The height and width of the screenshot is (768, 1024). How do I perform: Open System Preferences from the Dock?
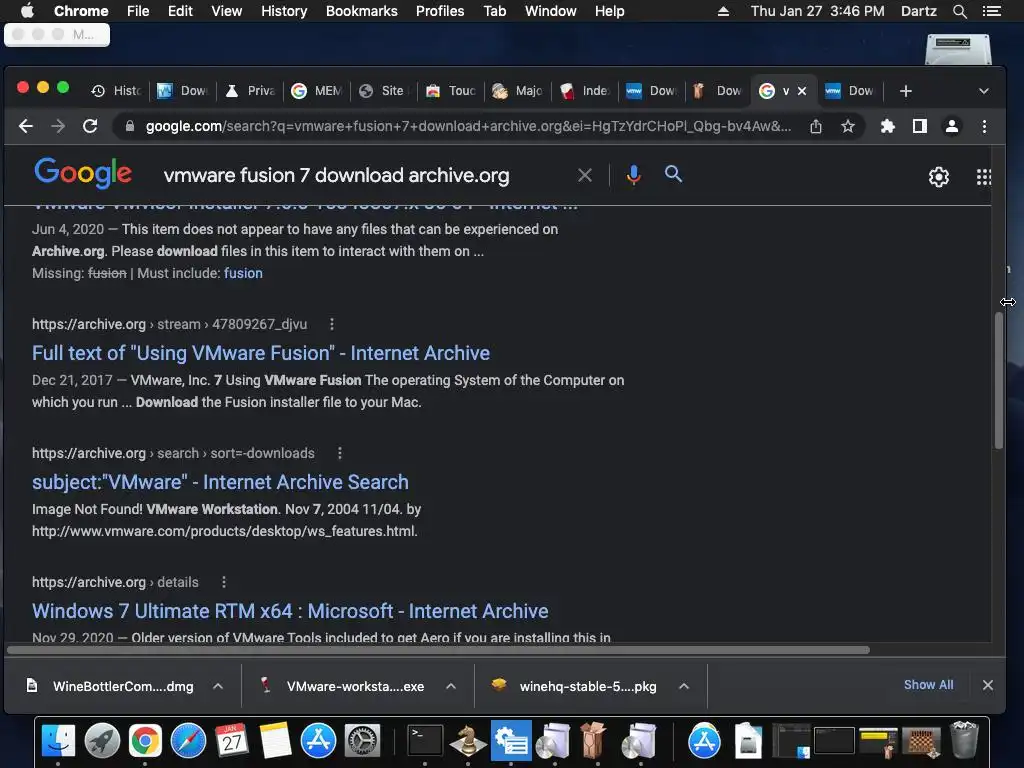[x=362, y=741]
